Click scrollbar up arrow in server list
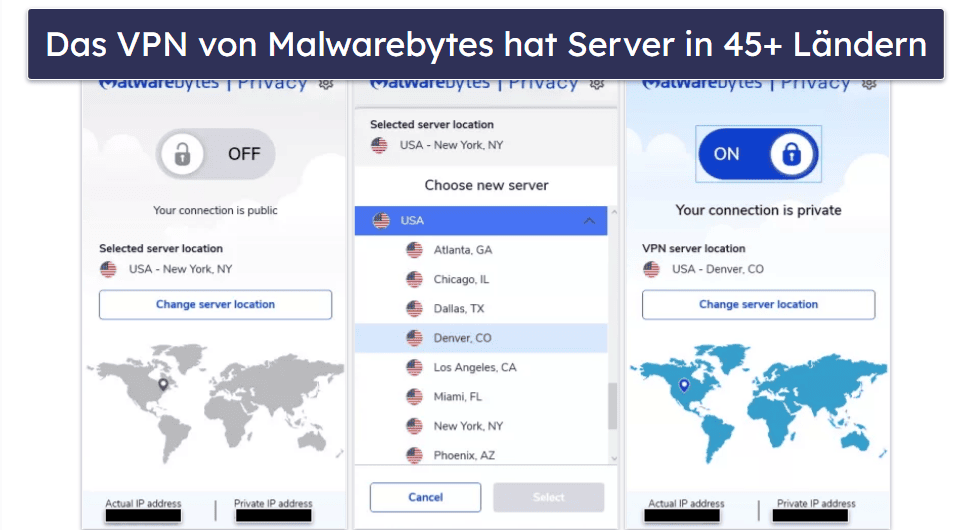The image size is (970, 530). pos(614,212)
